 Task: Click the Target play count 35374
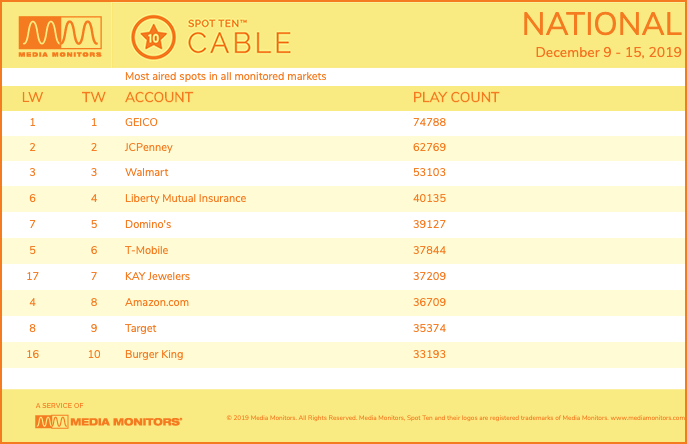tap(429, 328)
